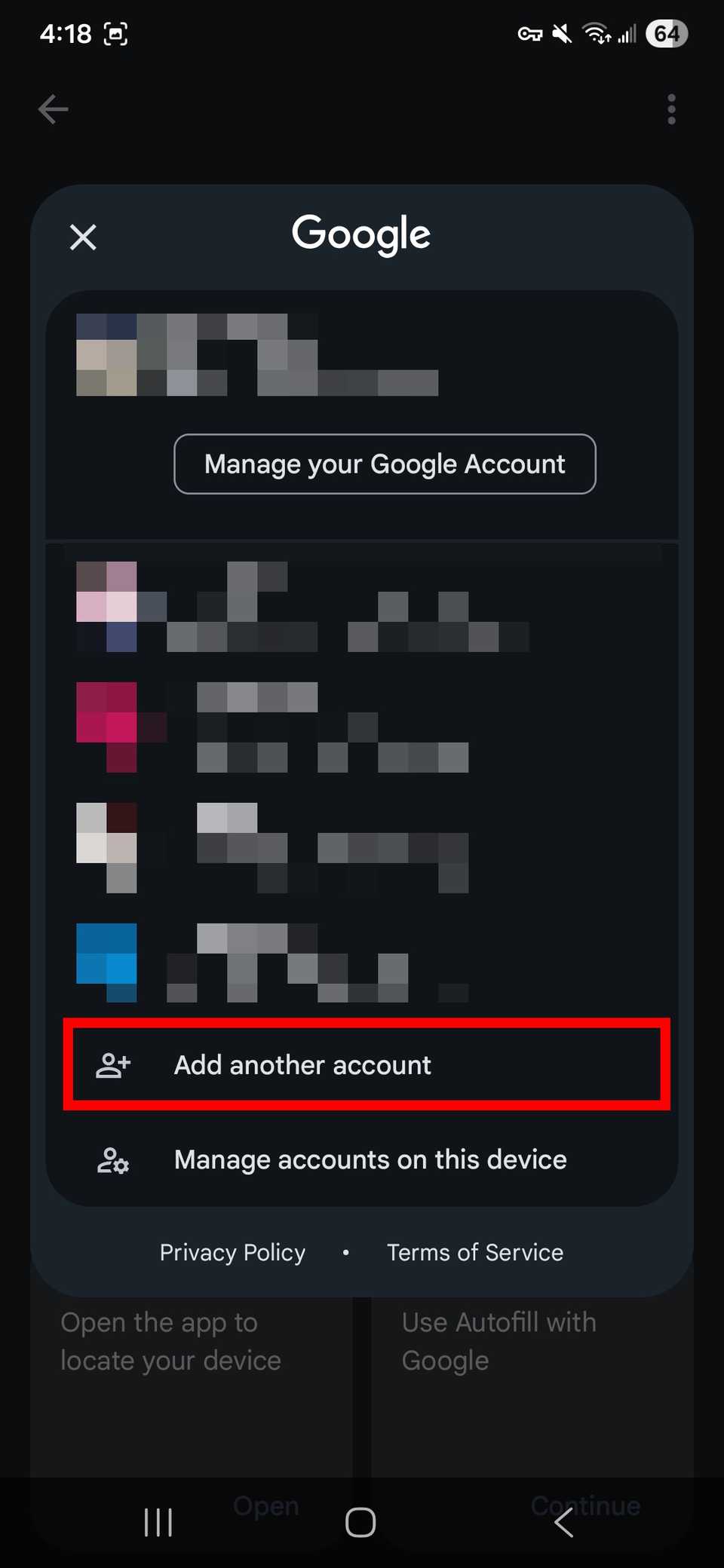Viewport: 724px width, 1568px height.
Task: Tap the add person icon
Action: click(113, 1064)
